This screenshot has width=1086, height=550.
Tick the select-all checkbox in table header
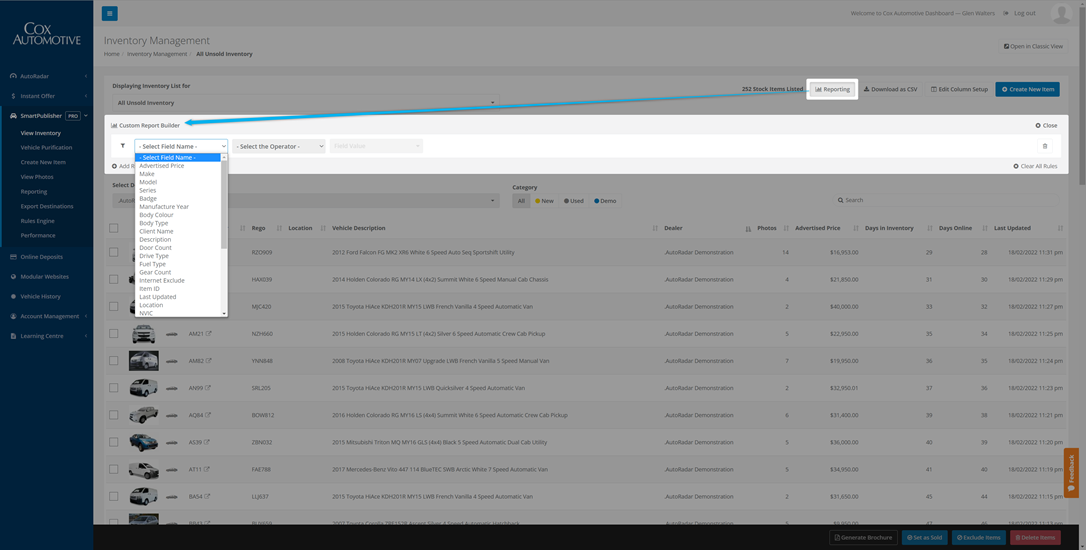(x=114, y=228)
